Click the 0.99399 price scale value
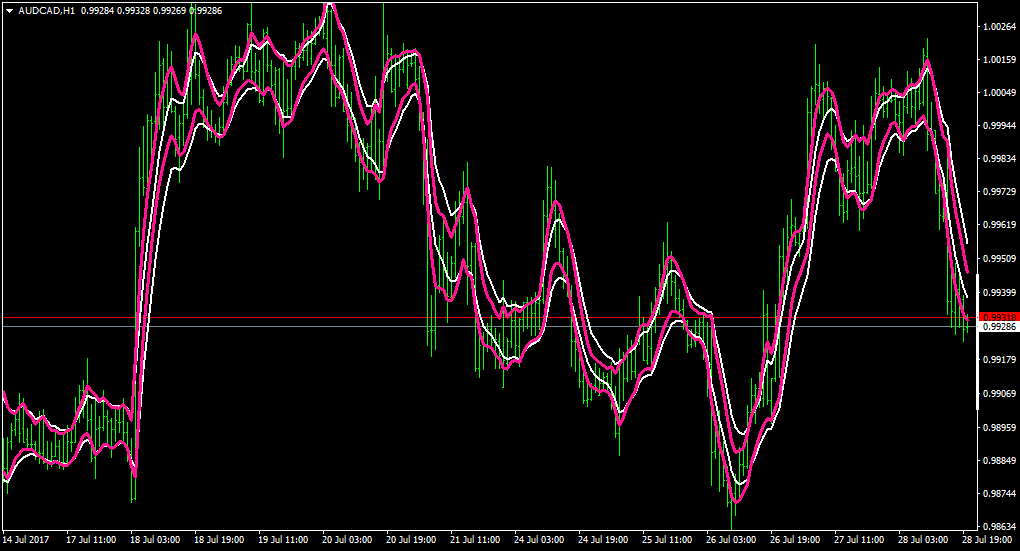The width and height of the screenshot is (1020, 551). click(1000, 293)
